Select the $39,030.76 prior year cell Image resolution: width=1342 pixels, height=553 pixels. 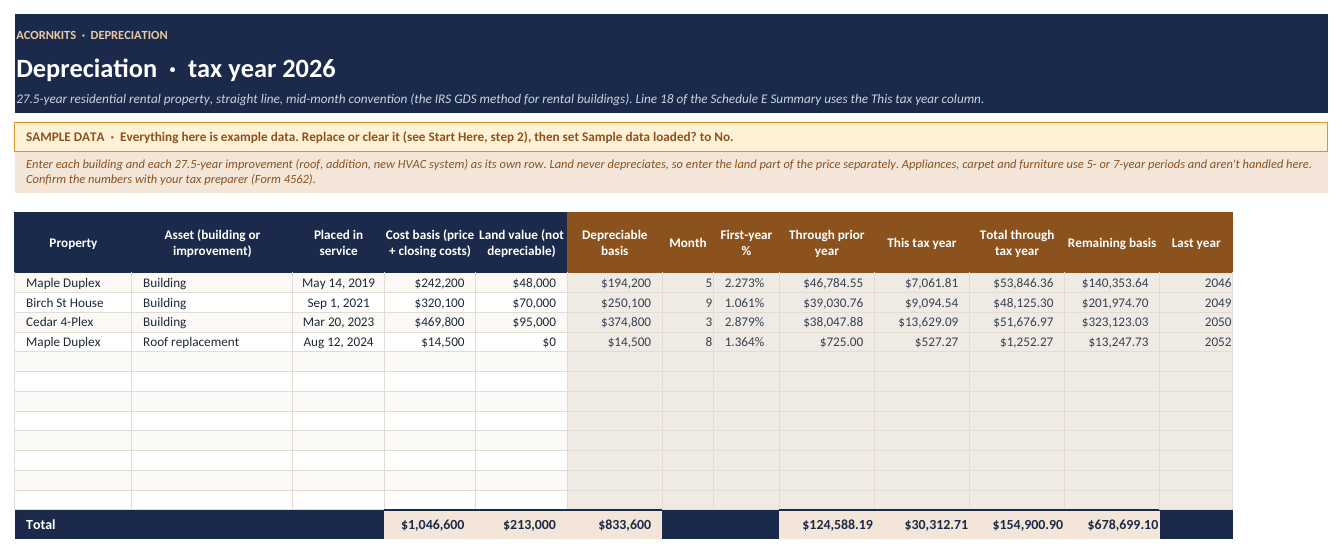tap(826, 303)
